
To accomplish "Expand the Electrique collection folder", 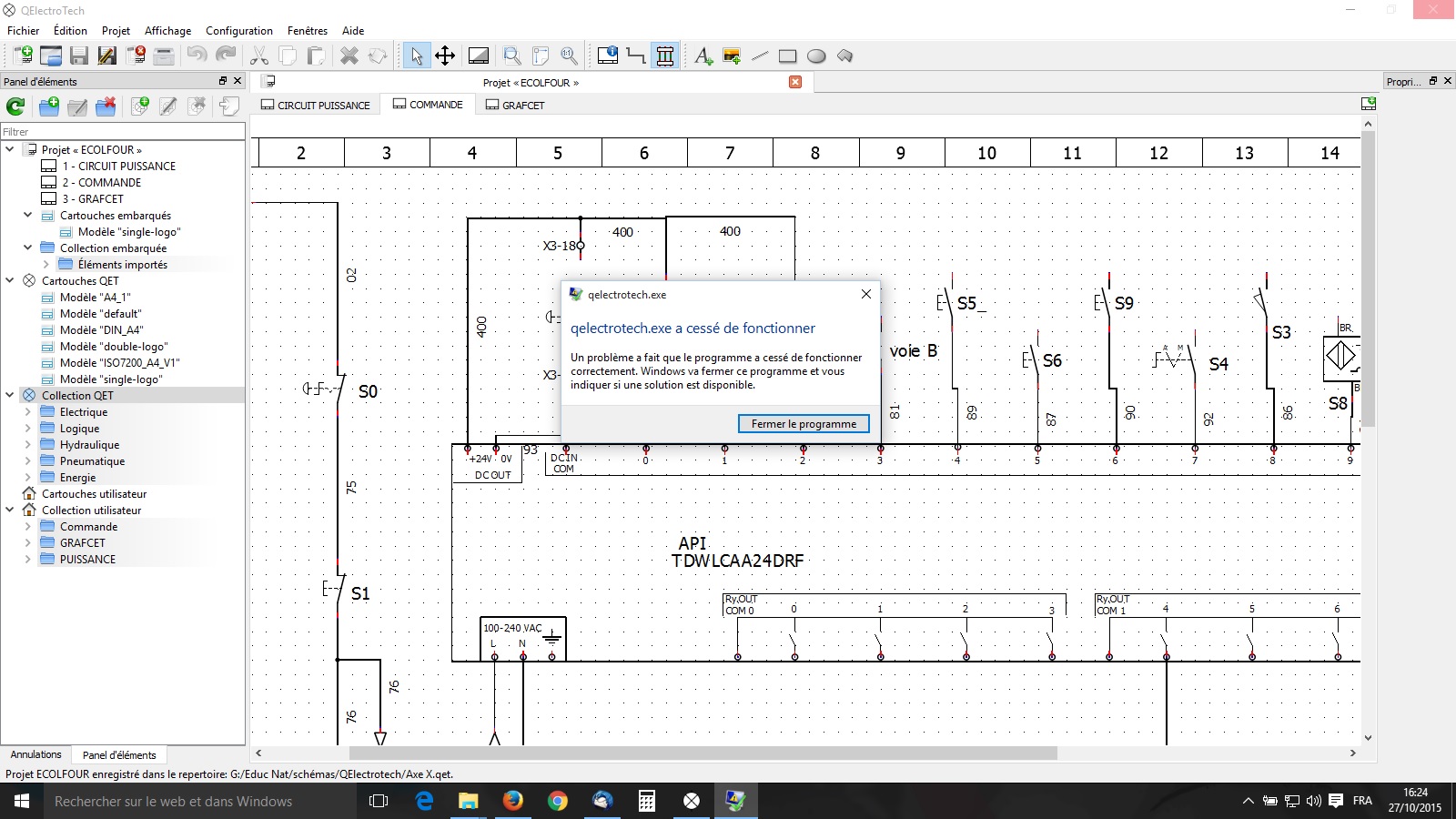I will [x=27, y=412].
